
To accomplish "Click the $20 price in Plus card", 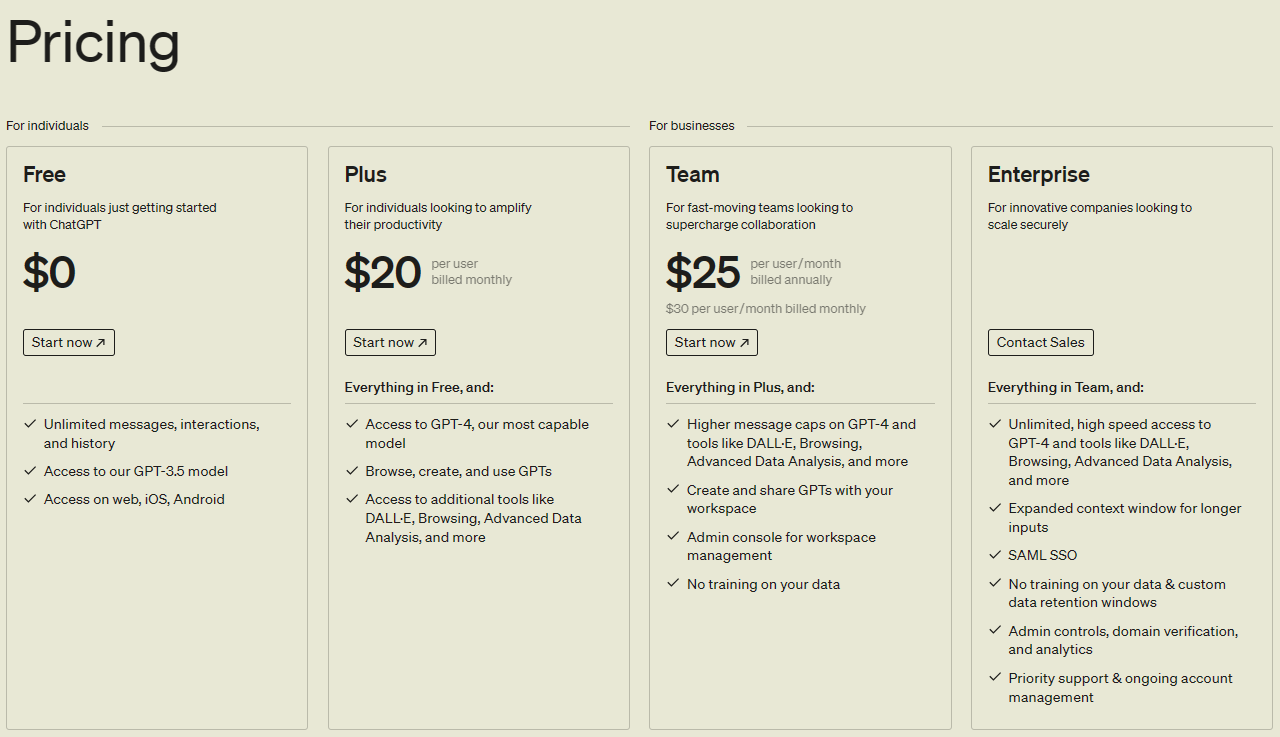I will click(x=383, y=272).
